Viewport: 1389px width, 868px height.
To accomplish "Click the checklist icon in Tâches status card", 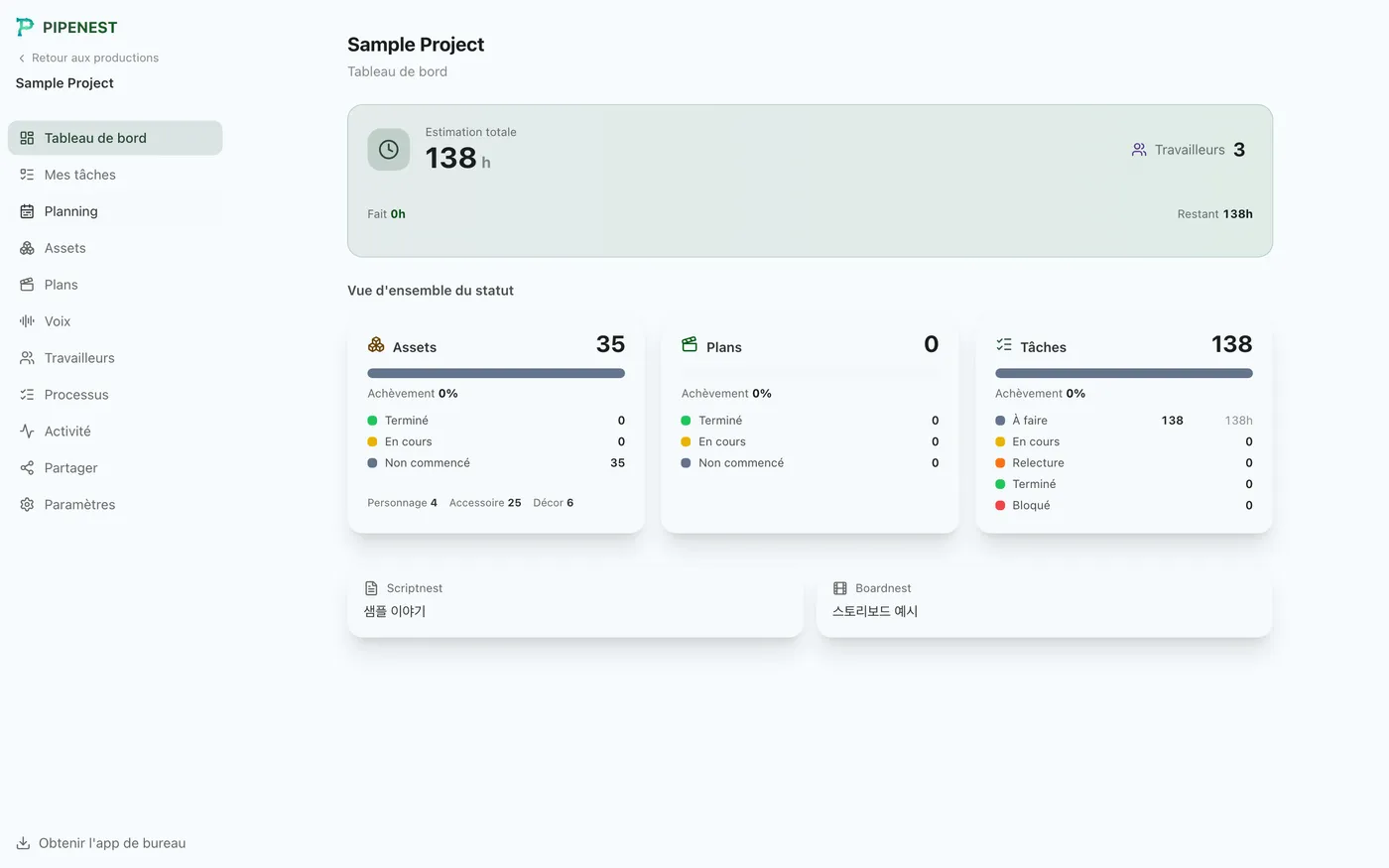I will point(1004,345).
